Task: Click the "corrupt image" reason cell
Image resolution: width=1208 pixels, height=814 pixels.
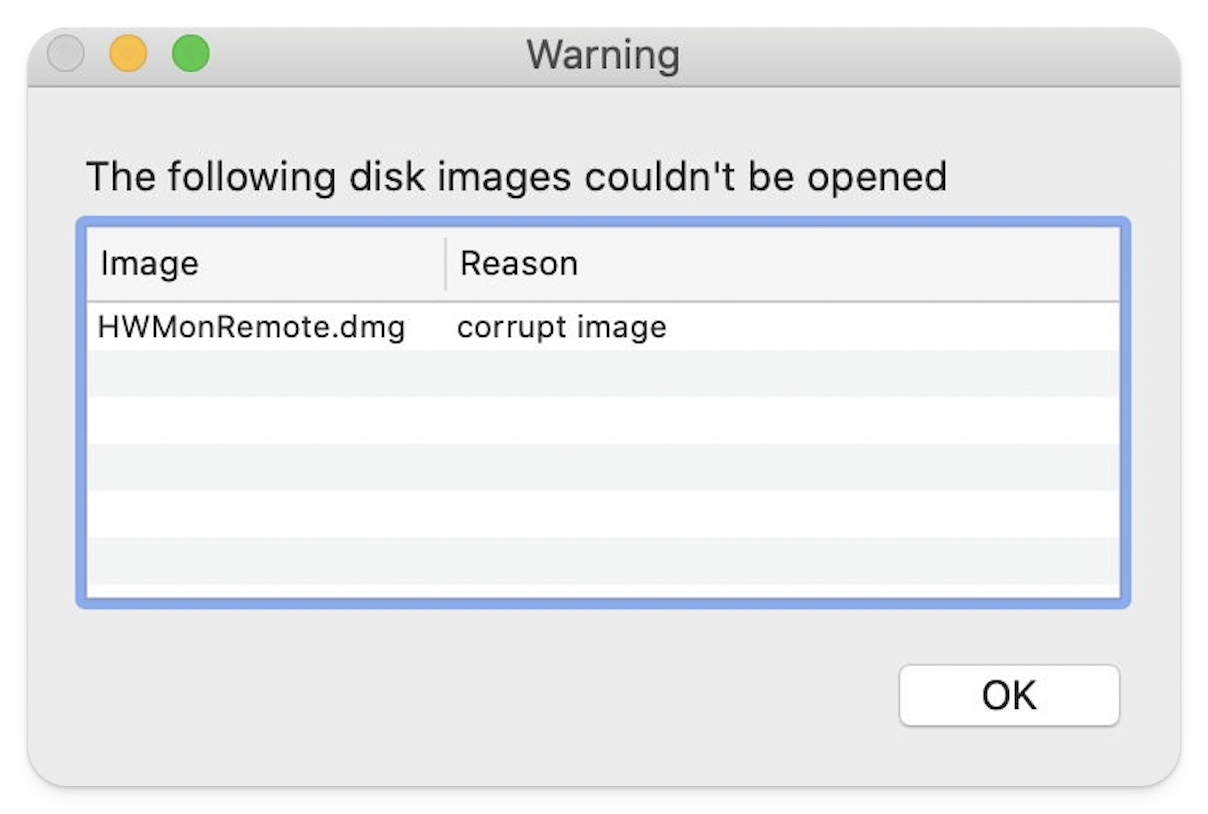Action: pos(561,327)
